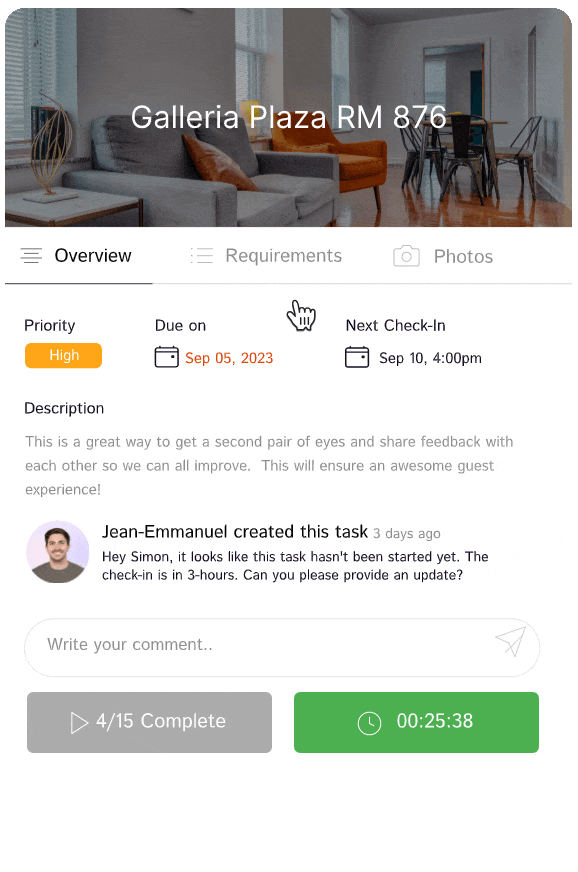Click the clock icon on timer button
The width and height of the screenshot is (578, 872).
[369, 723]
